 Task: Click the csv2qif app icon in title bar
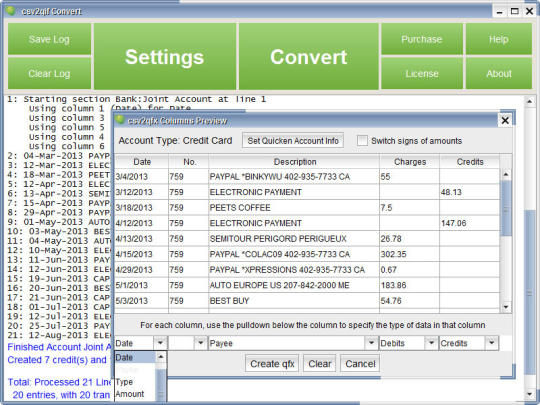11,11
